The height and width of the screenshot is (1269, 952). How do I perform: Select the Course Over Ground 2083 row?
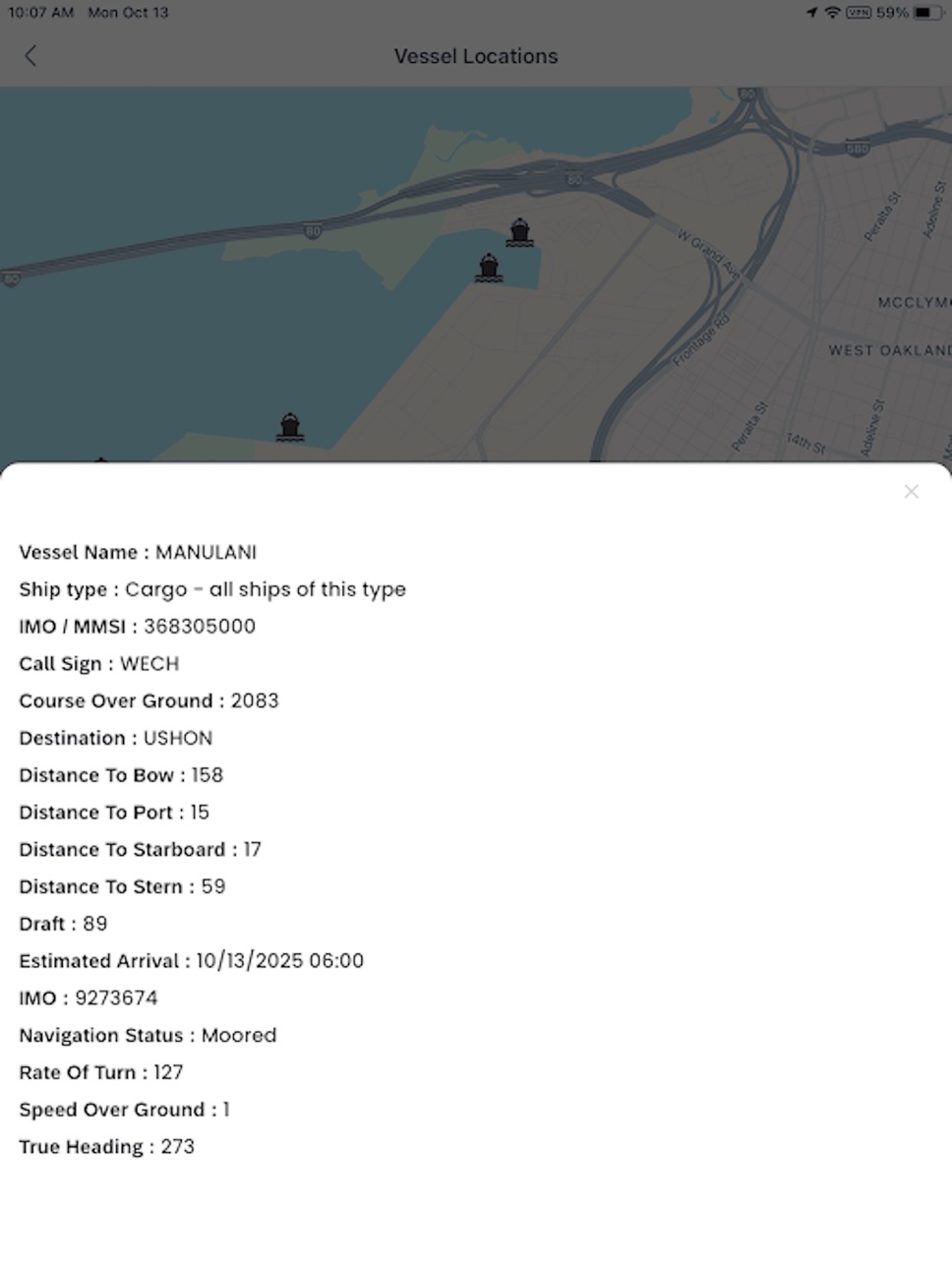pyautogui.click(x=149, y=700)
